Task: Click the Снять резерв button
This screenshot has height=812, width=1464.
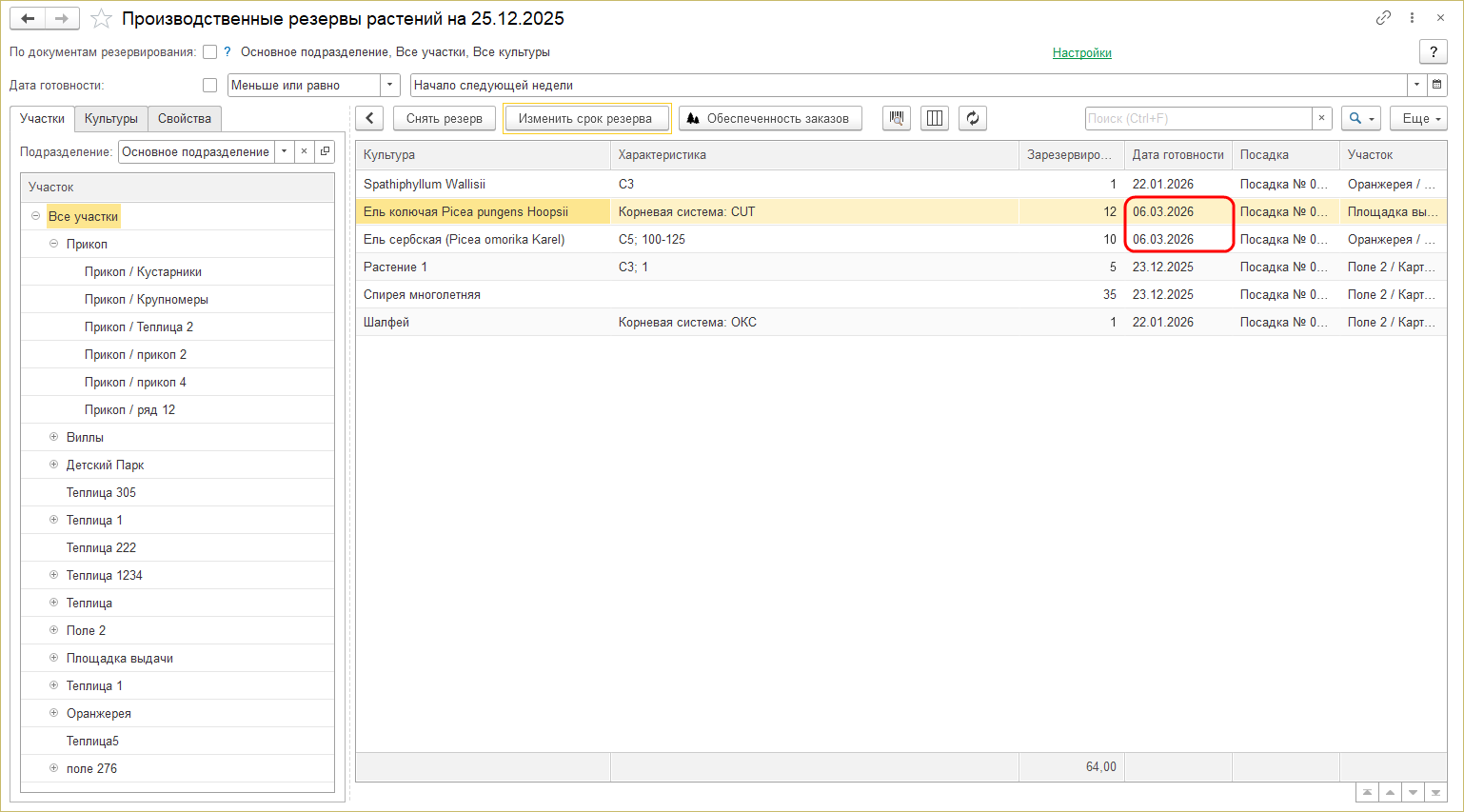Action: coord(445,118)
